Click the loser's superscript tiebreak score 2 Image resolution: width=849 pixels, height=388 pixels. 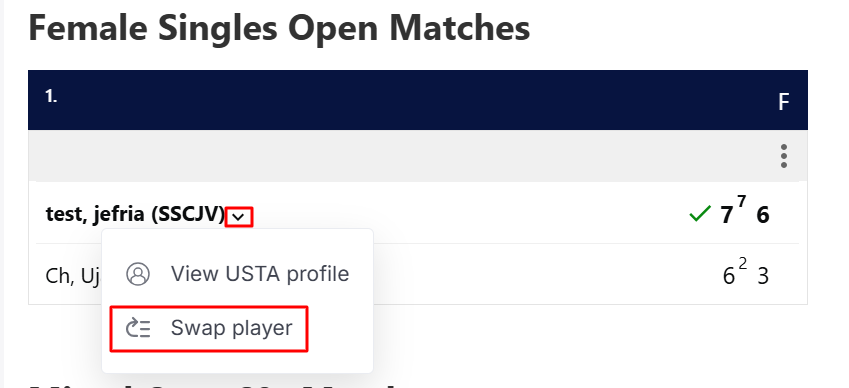(742, 264)
